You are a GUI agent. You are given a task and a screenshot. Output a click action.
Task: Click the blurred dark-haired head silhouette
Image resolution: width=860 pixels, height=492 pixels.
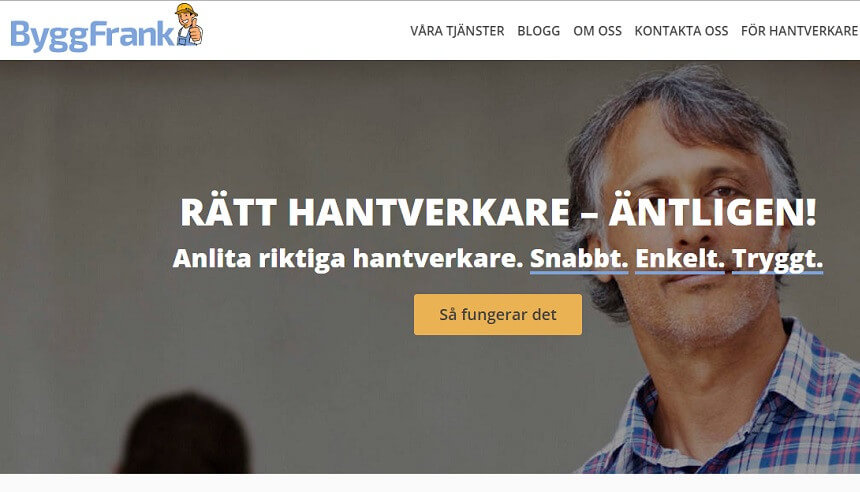tap(184, 433)
